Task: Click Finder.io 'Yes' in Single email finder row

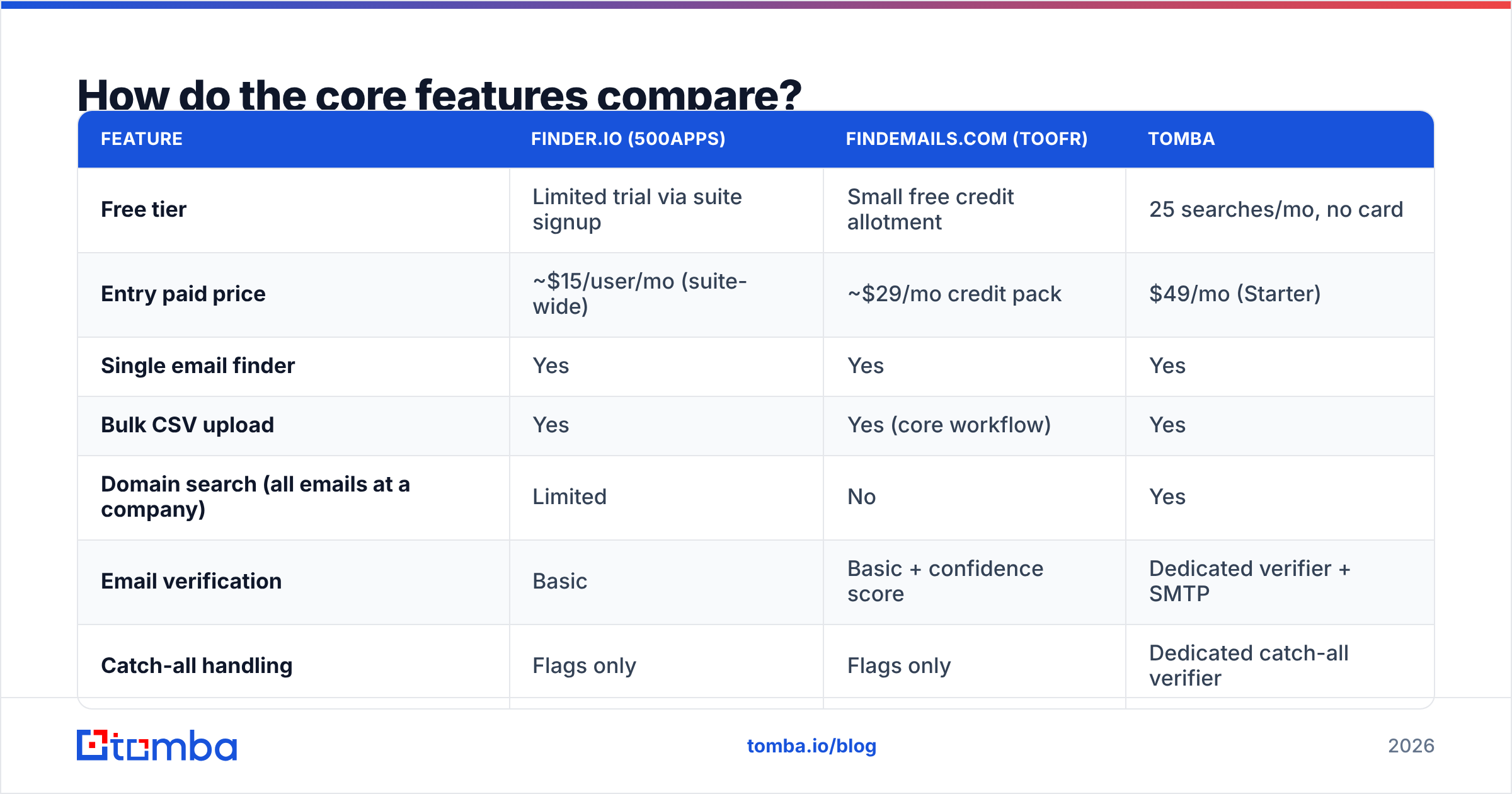Action: (551, 365)
